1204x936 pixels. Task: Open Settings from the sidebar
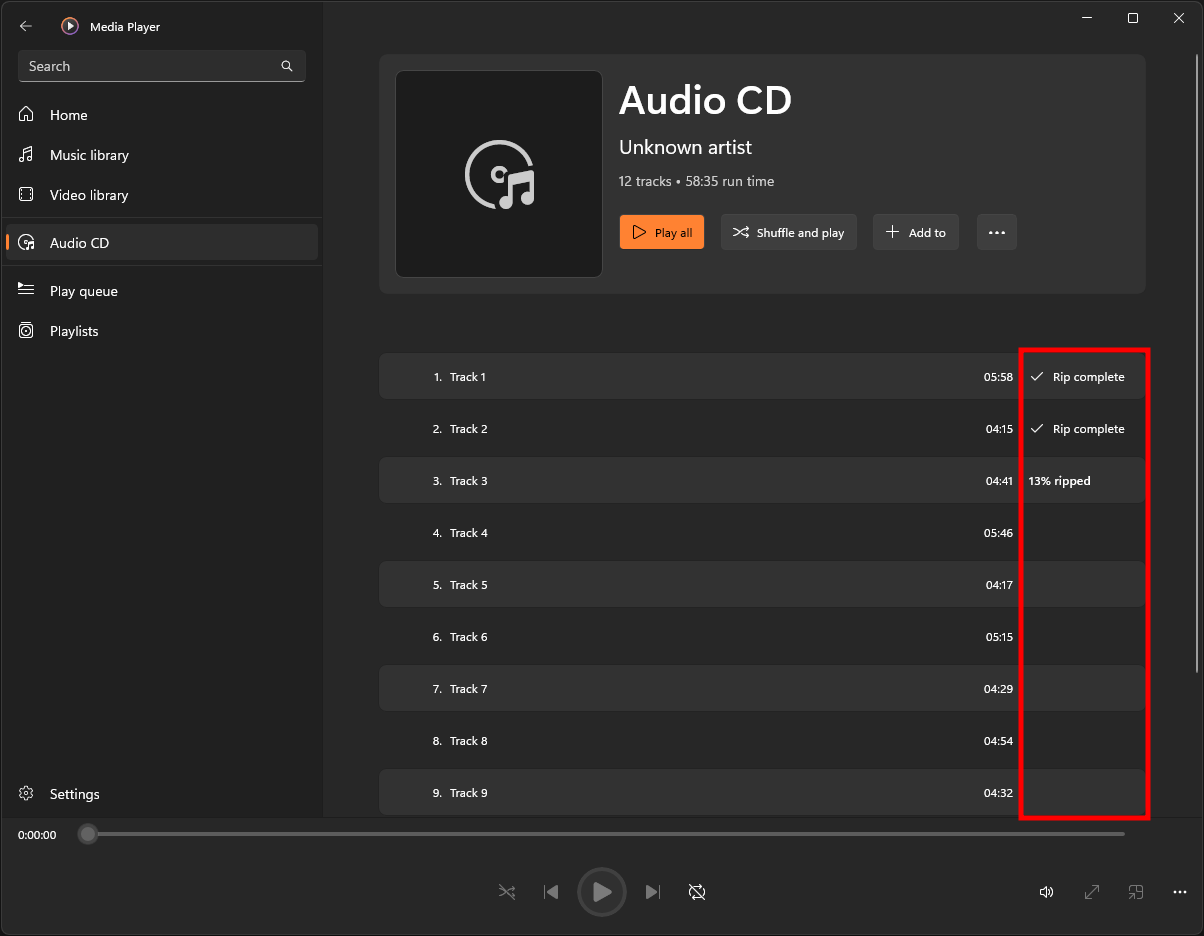click(x=74, y=794)
